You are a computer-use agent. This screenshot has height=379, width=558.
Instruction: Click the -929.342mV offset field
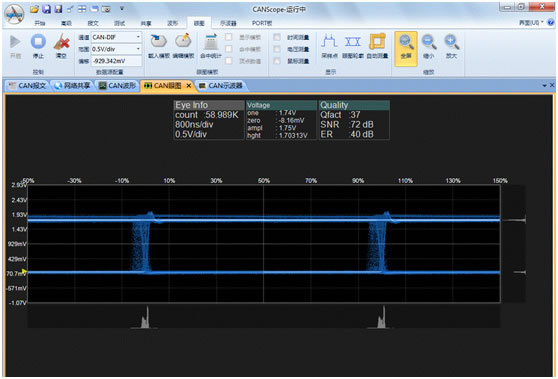pos(116,61)
